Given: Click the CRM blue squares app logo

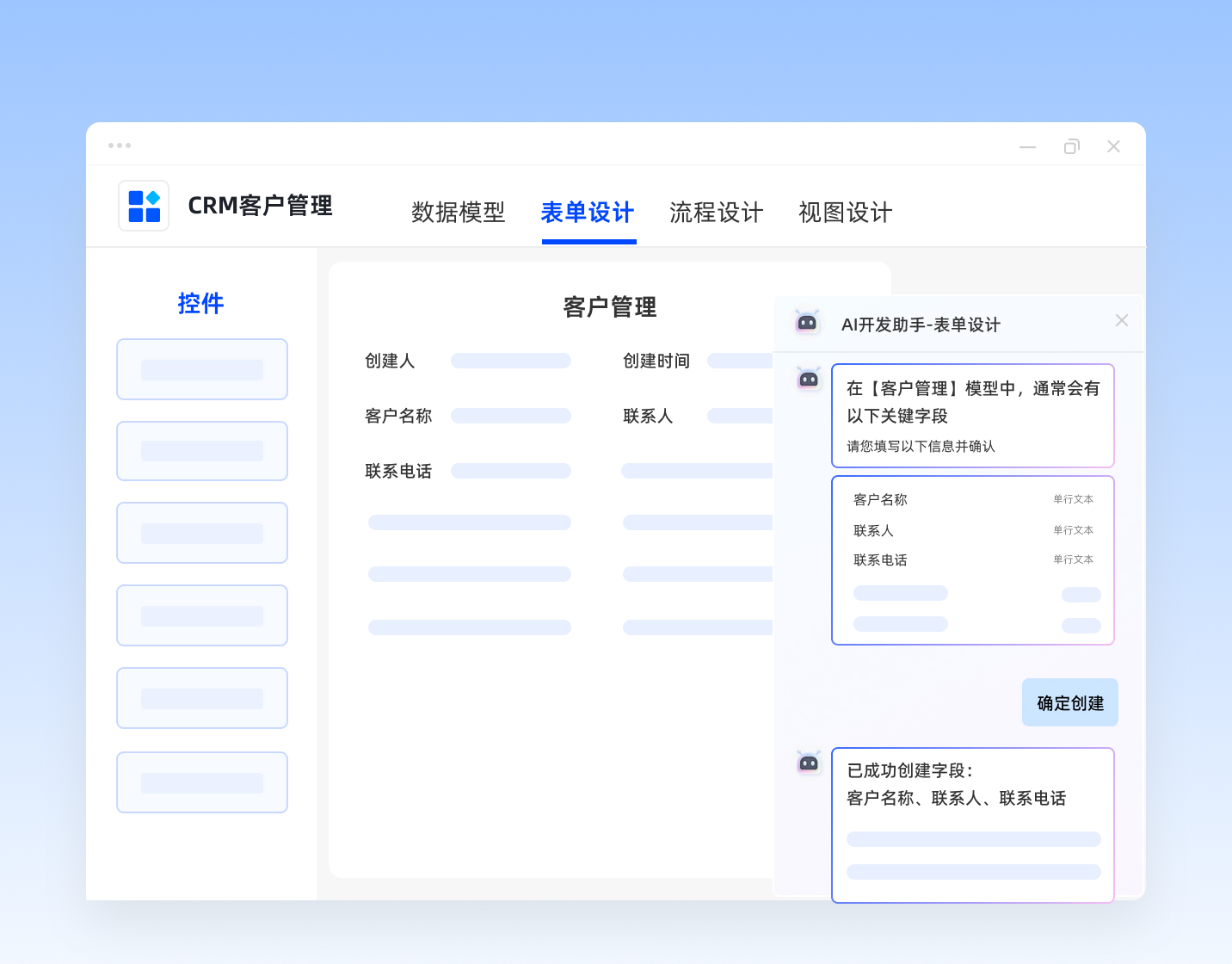Looking at the screenshot, I should [144, 206].
